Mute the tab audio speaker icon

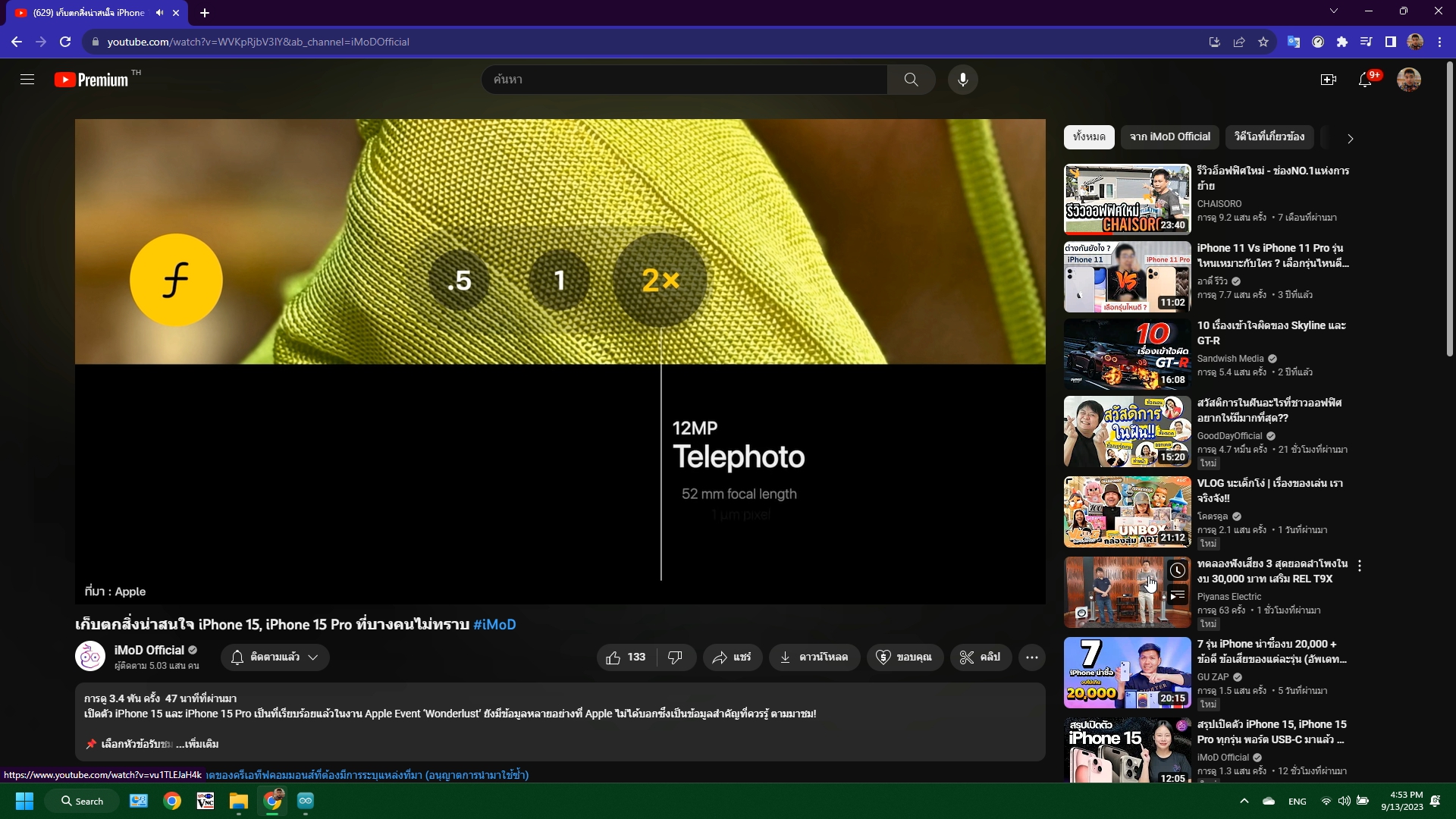click(159, 13)
